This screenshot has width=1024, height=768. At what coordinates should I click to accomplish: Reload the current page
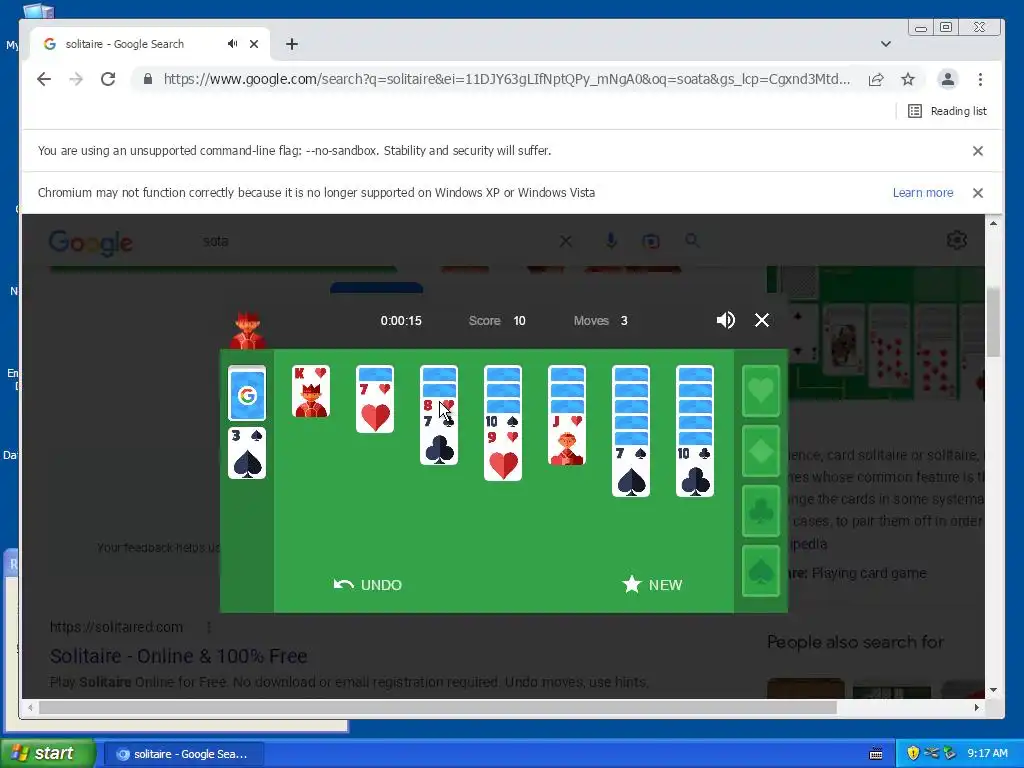click(108, 79)
